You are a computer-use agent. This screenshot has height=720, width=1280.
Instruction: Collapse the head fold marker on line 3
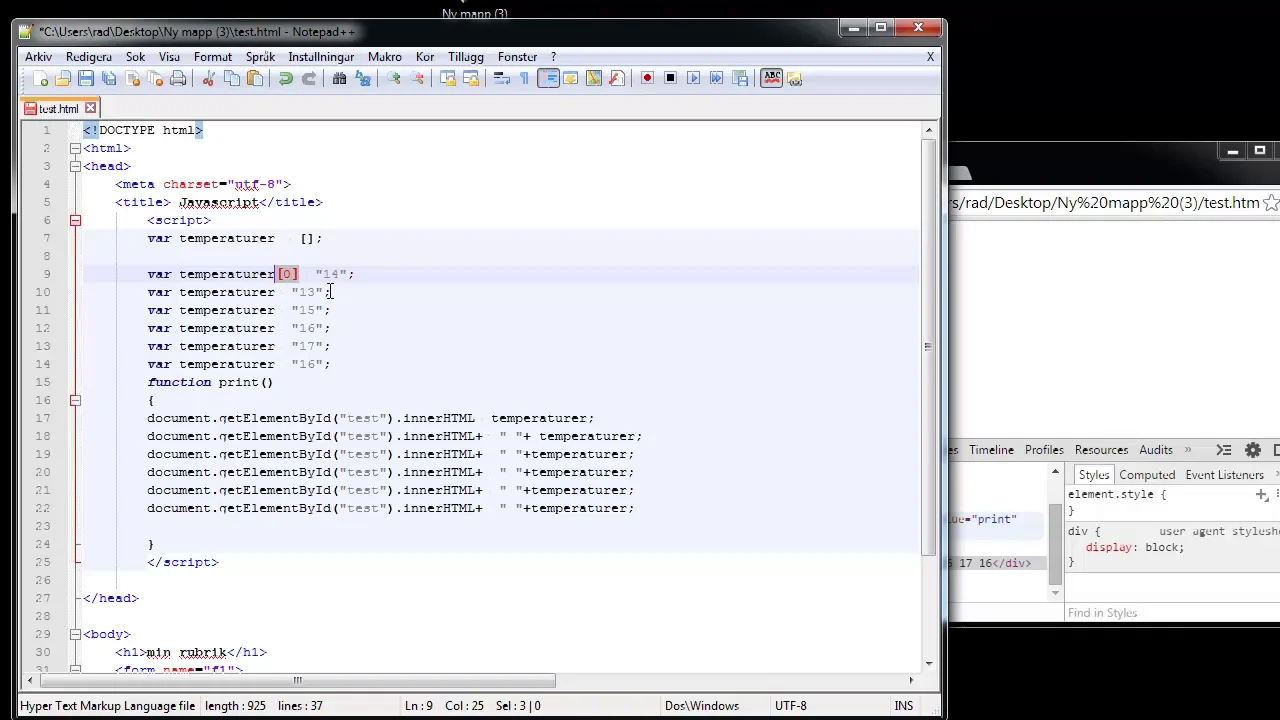(x=75, y=166)
